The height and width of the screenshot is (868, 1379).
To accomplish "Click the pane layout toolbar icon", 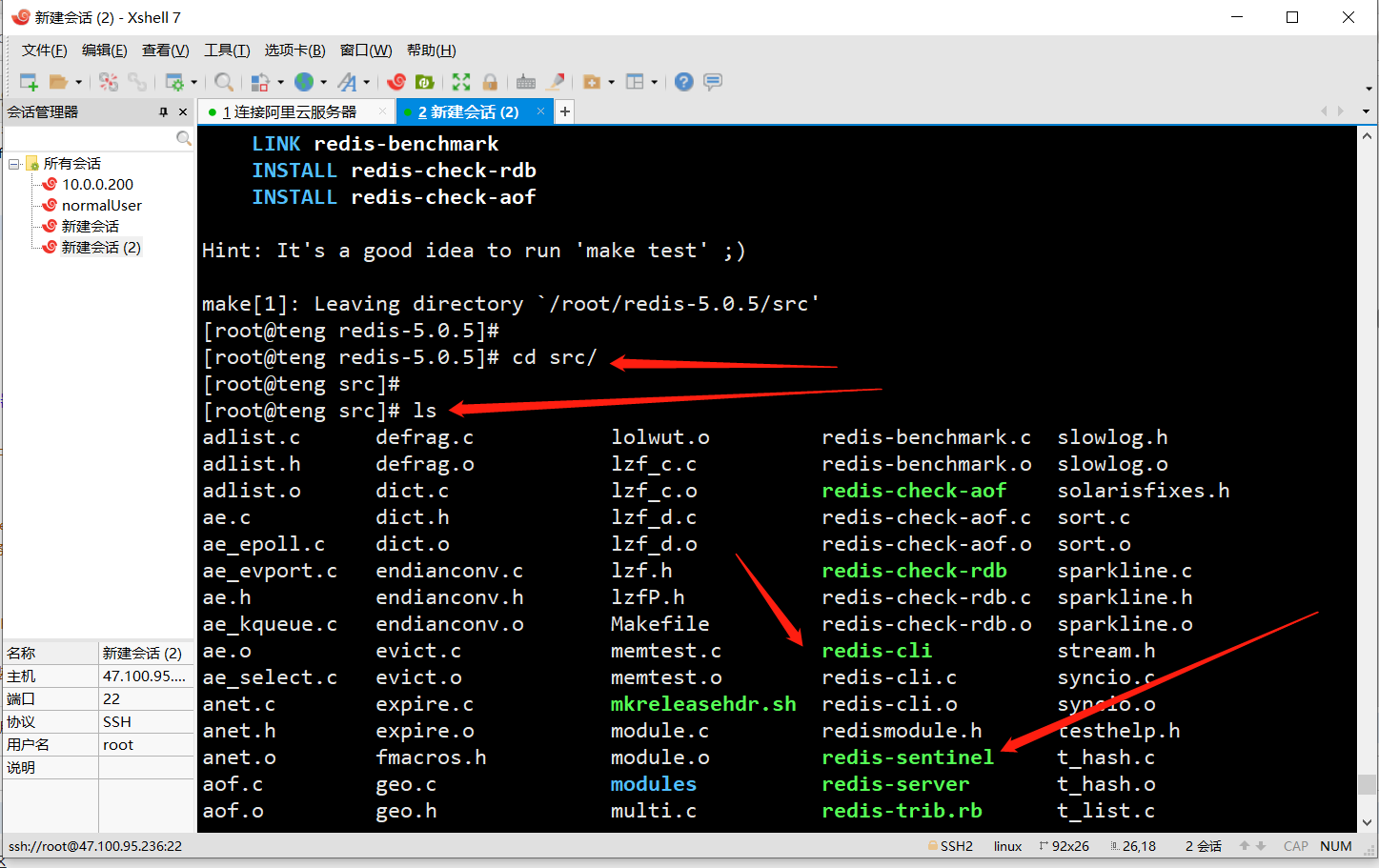I will click(x=635, y=82).
